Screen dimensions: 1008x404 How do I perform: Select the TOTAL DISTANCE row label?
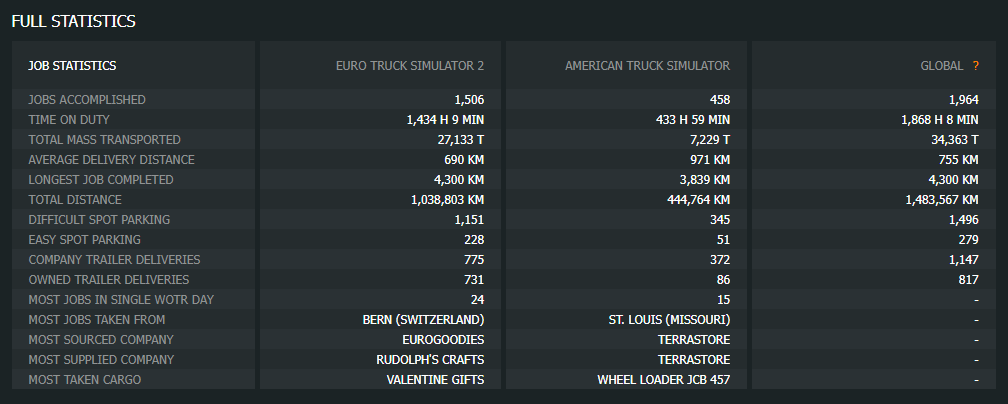[x=75, y=199]
